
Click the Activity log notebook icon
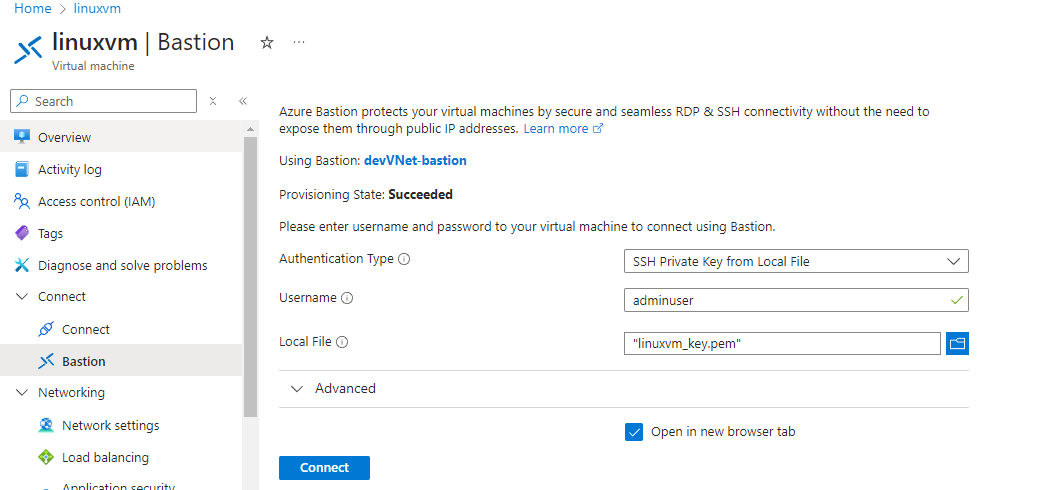[x=22, y=169]
